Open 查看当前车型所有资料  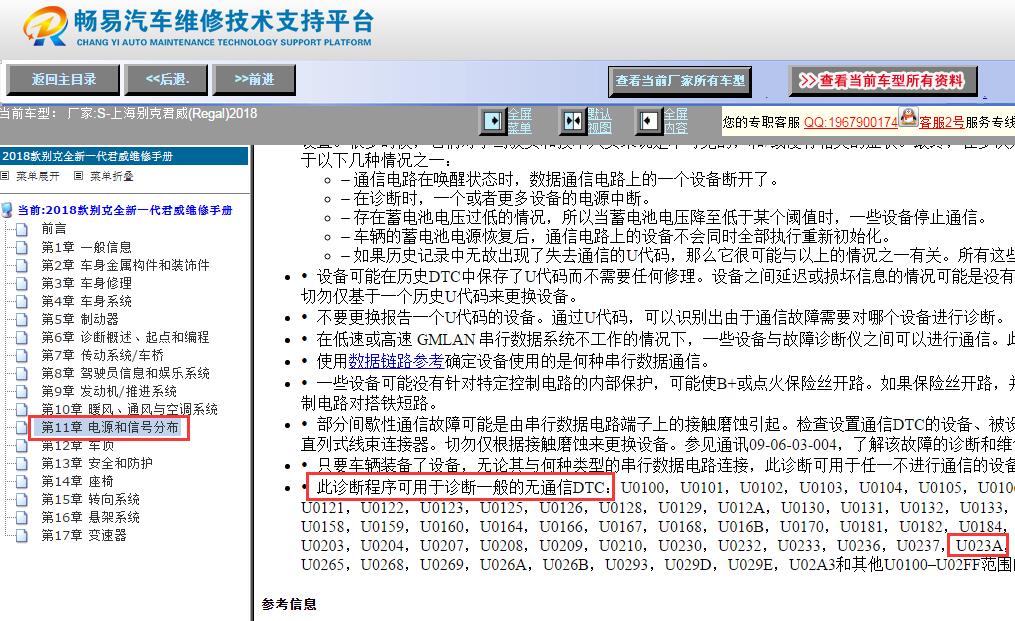click(x=883, y=81)
